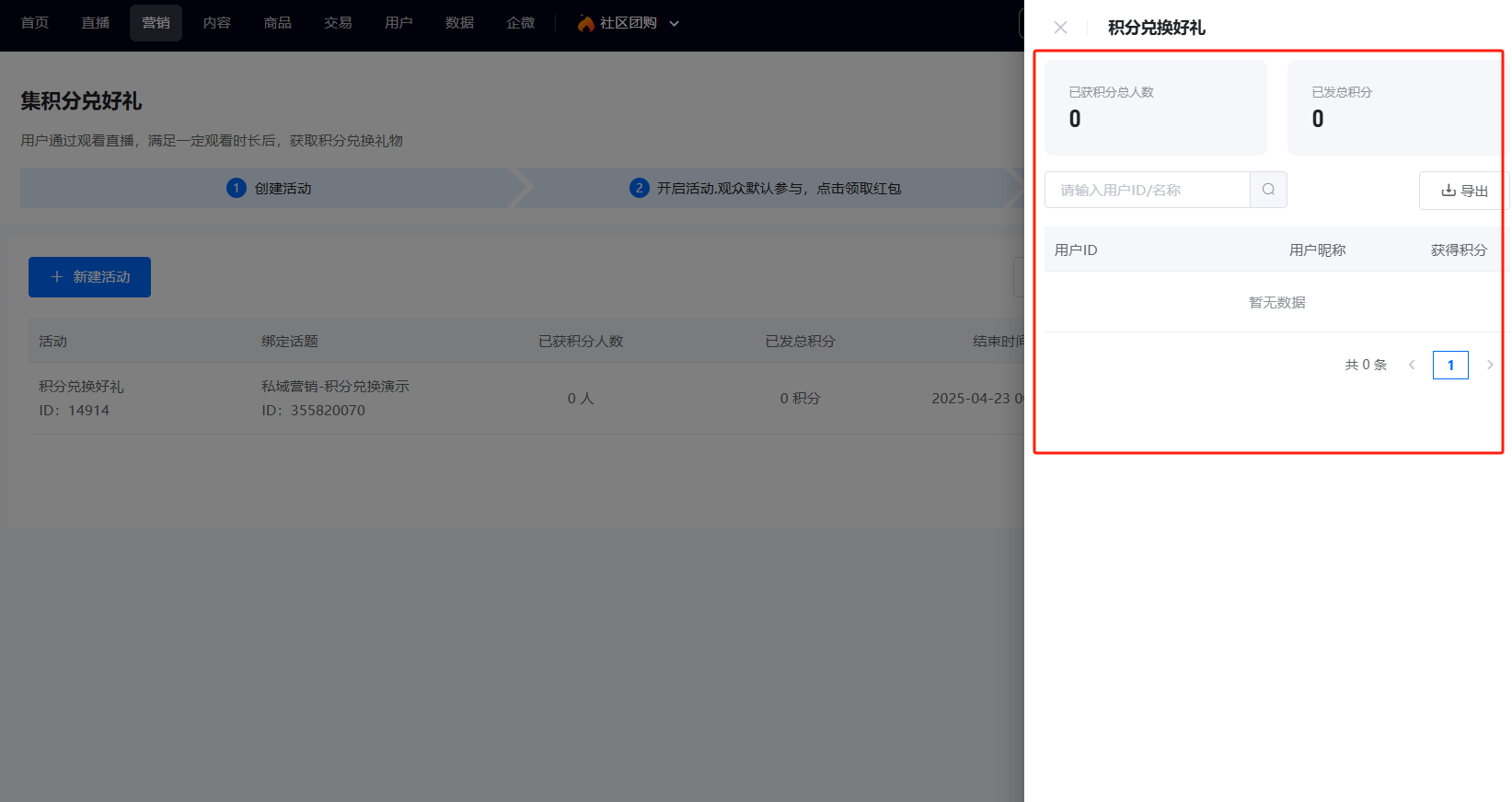Open the 直播 menu

click(96, 23)
